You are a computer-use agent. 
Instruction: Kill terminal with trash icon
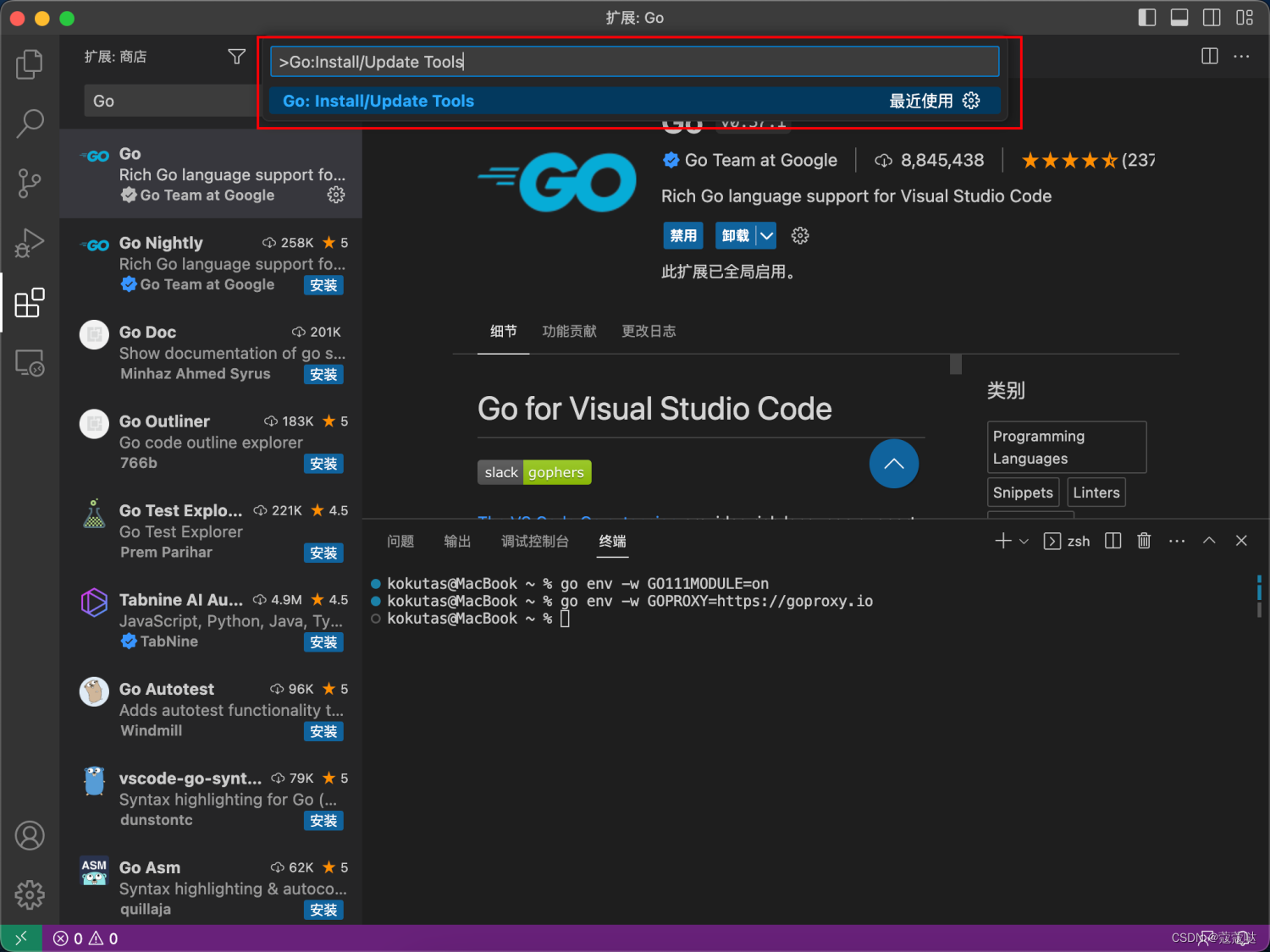[1144, 541]
